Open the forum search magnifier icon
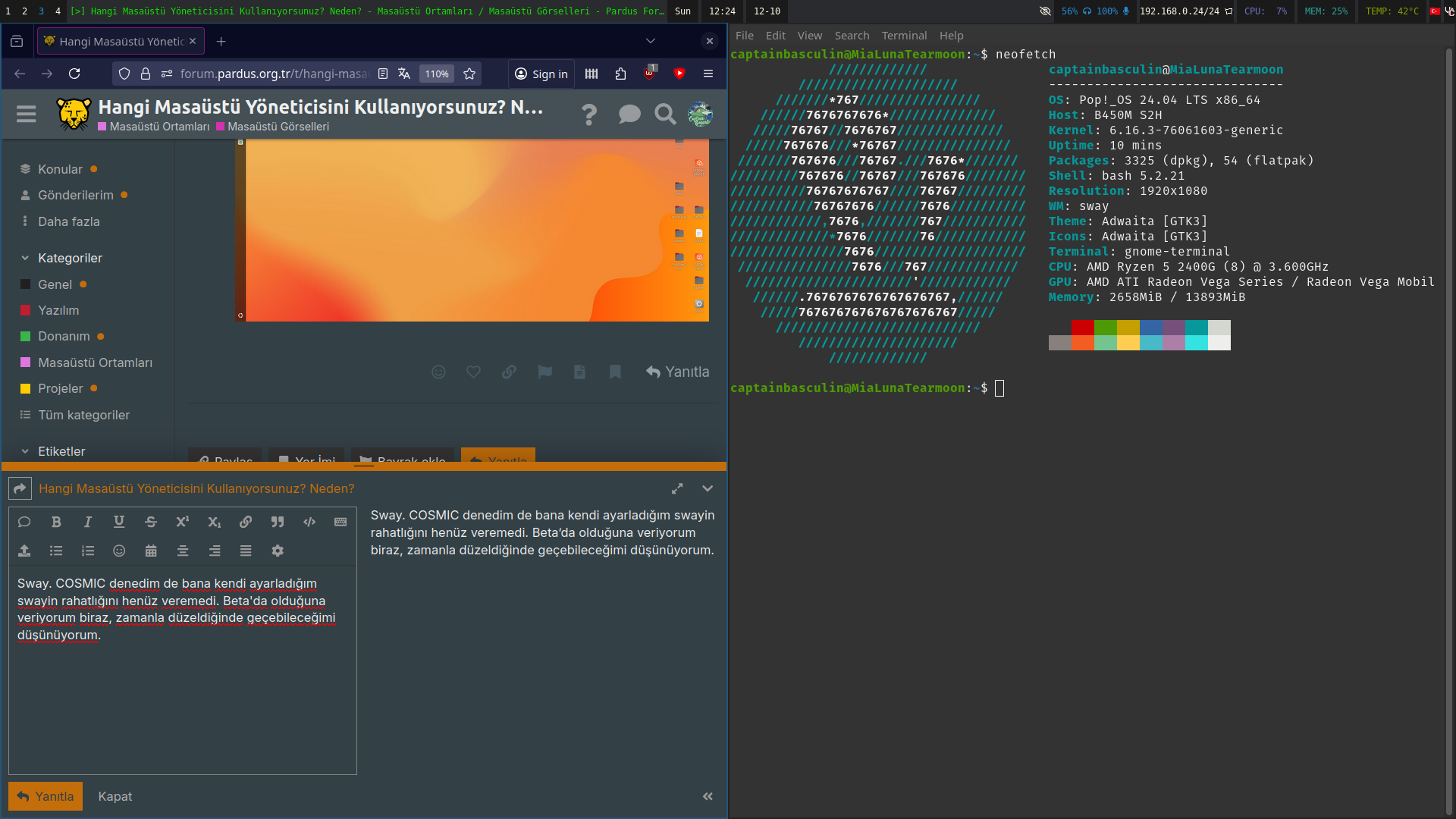1456x819 pixels. pos(665,115)
